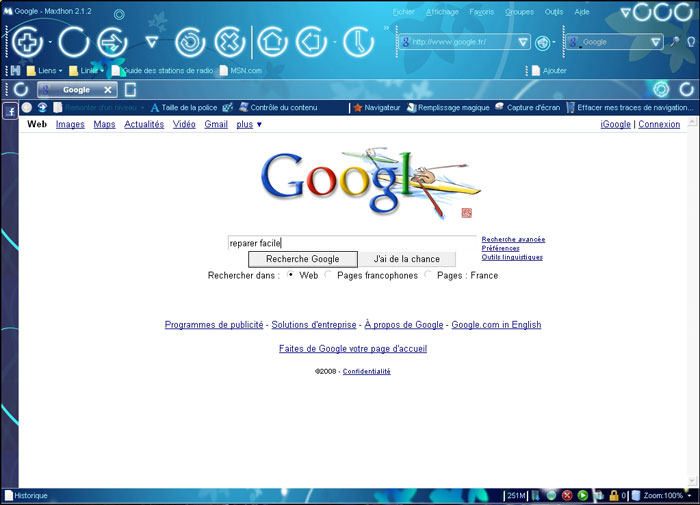The height and width of the screenshot is (505, 700).
Task: Open Recherche avancée link
Action: tap(513, 239)
